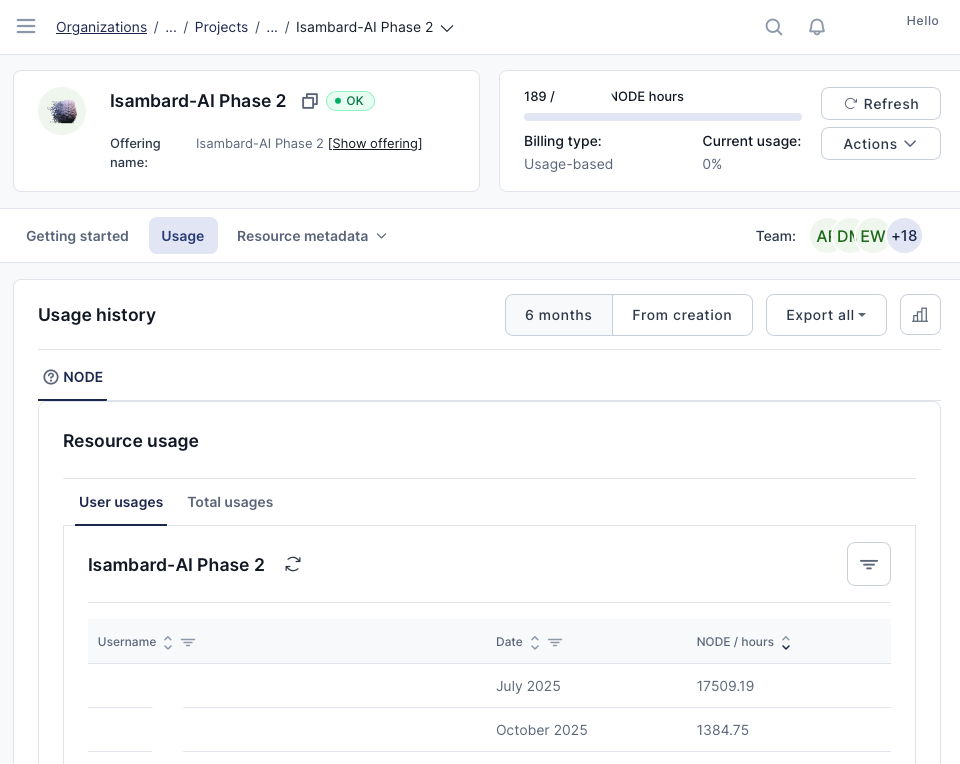Open the notifications bell

coord(817,27)
